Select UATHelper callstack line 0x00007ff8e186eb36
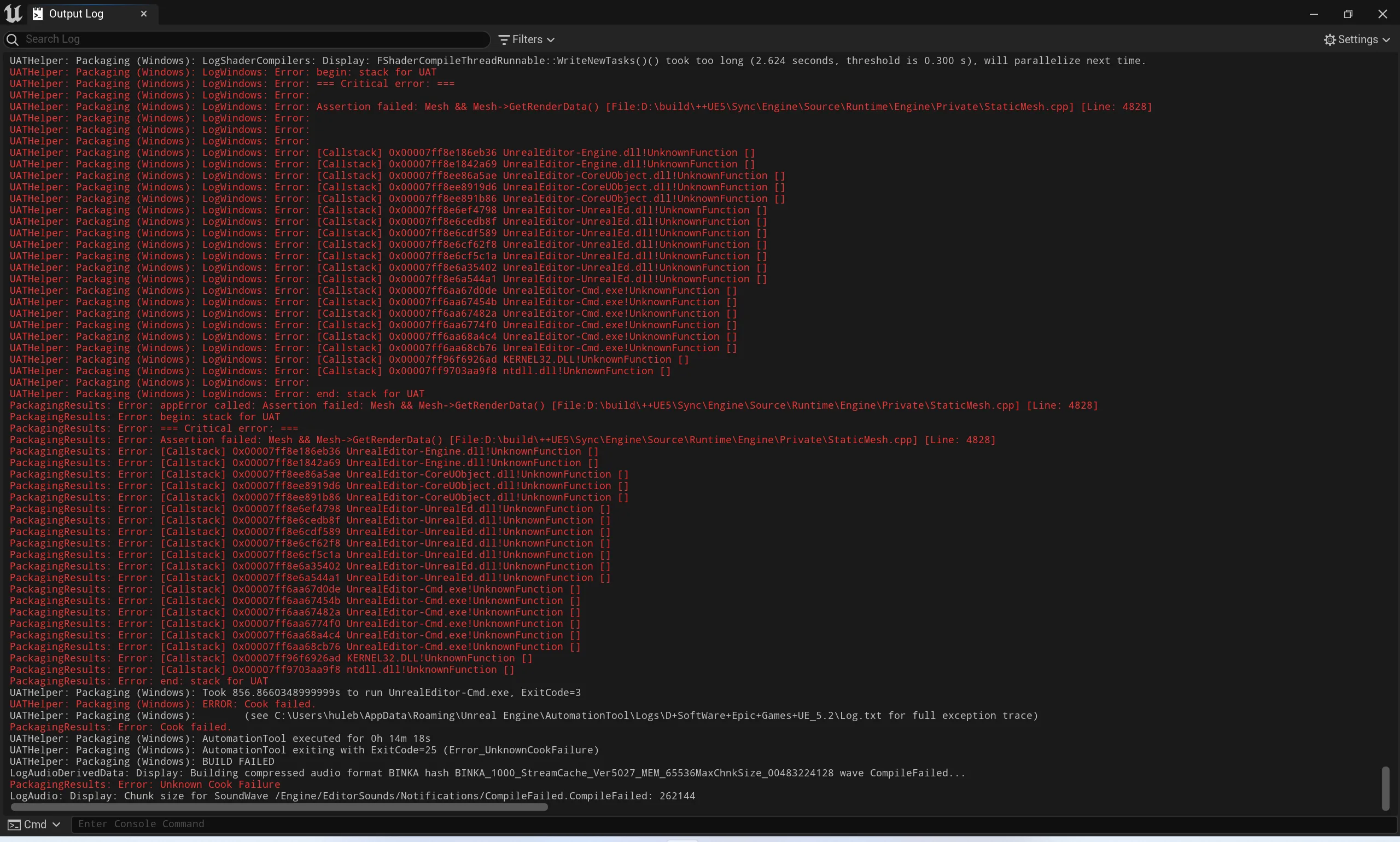 point(382,153)
